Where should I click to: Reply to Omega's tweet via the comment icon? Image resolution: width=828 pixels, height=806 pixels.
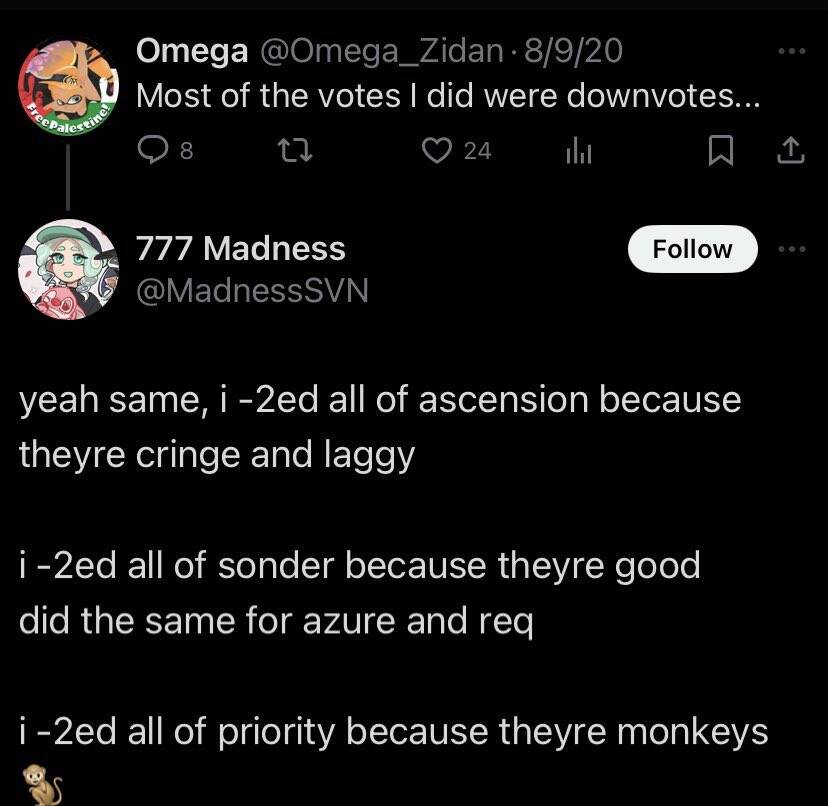(153, 150)
